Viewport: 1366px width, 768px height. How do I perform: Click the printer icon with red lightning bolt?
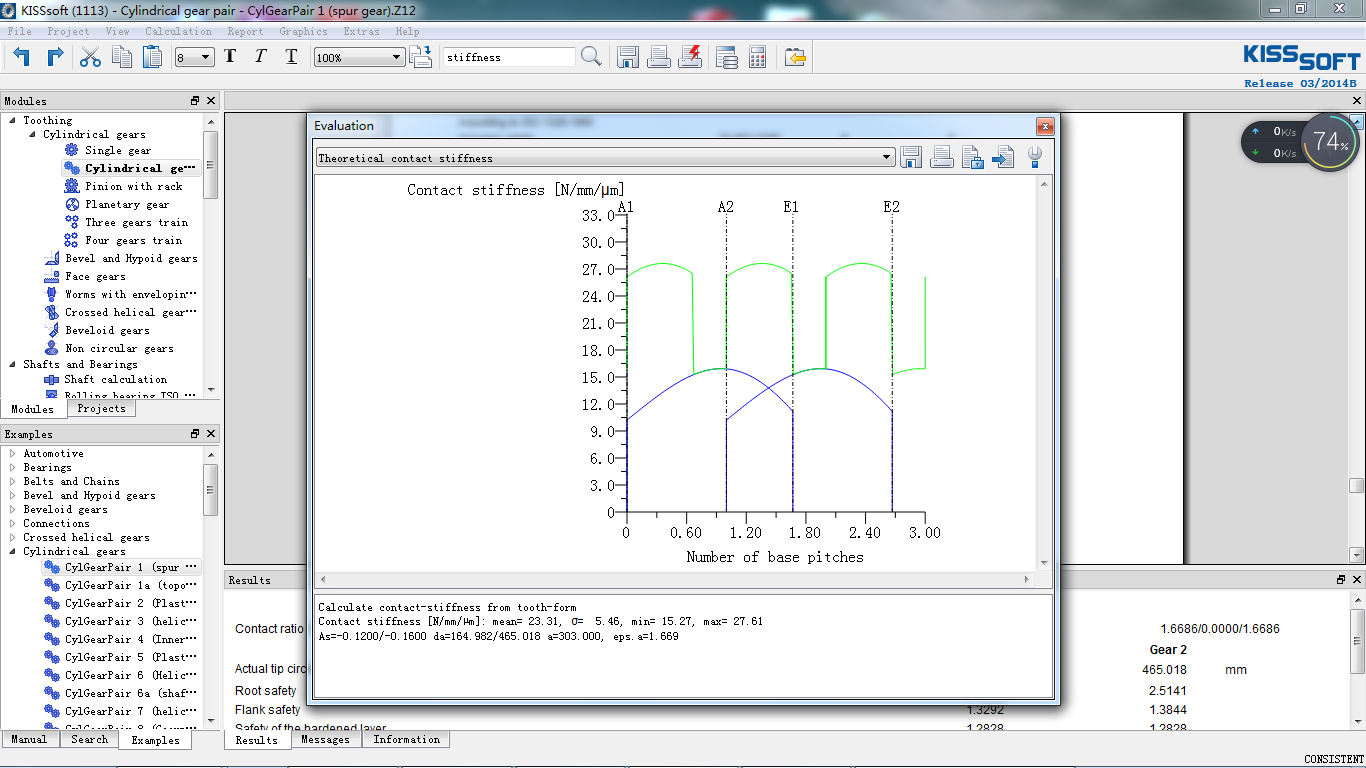click(690, 57)
